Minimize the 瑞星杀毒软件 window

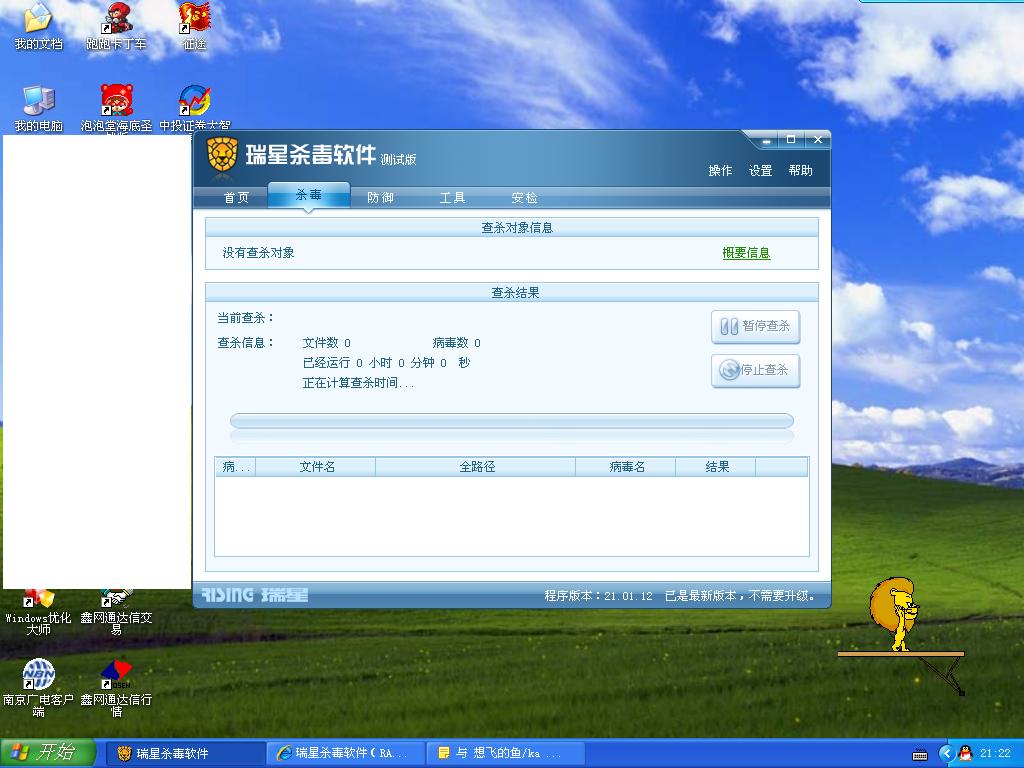click(766, 140)
